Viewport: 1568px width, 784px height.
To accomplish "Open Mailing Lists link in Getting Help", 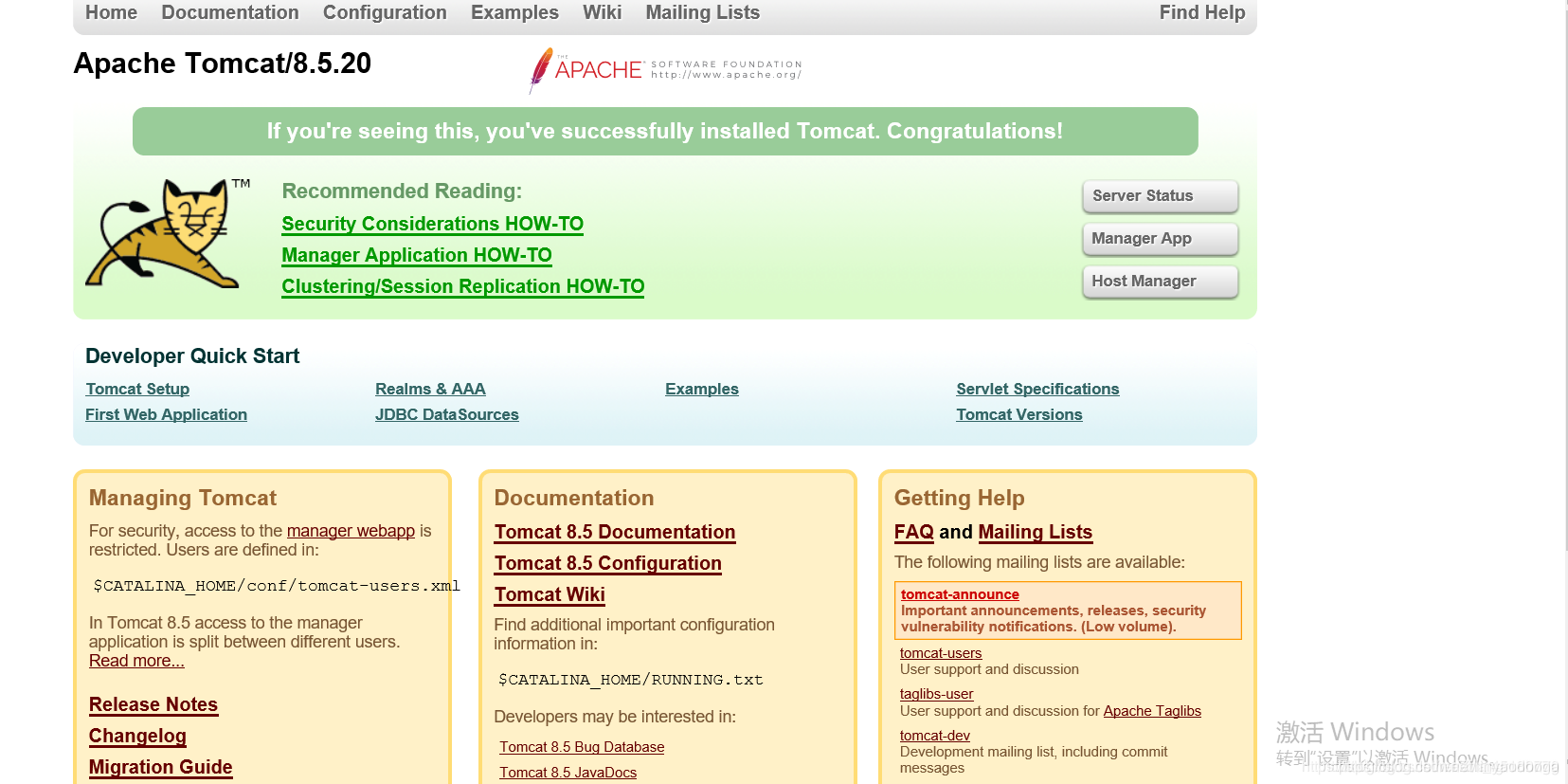I will tap(1036, 532).
